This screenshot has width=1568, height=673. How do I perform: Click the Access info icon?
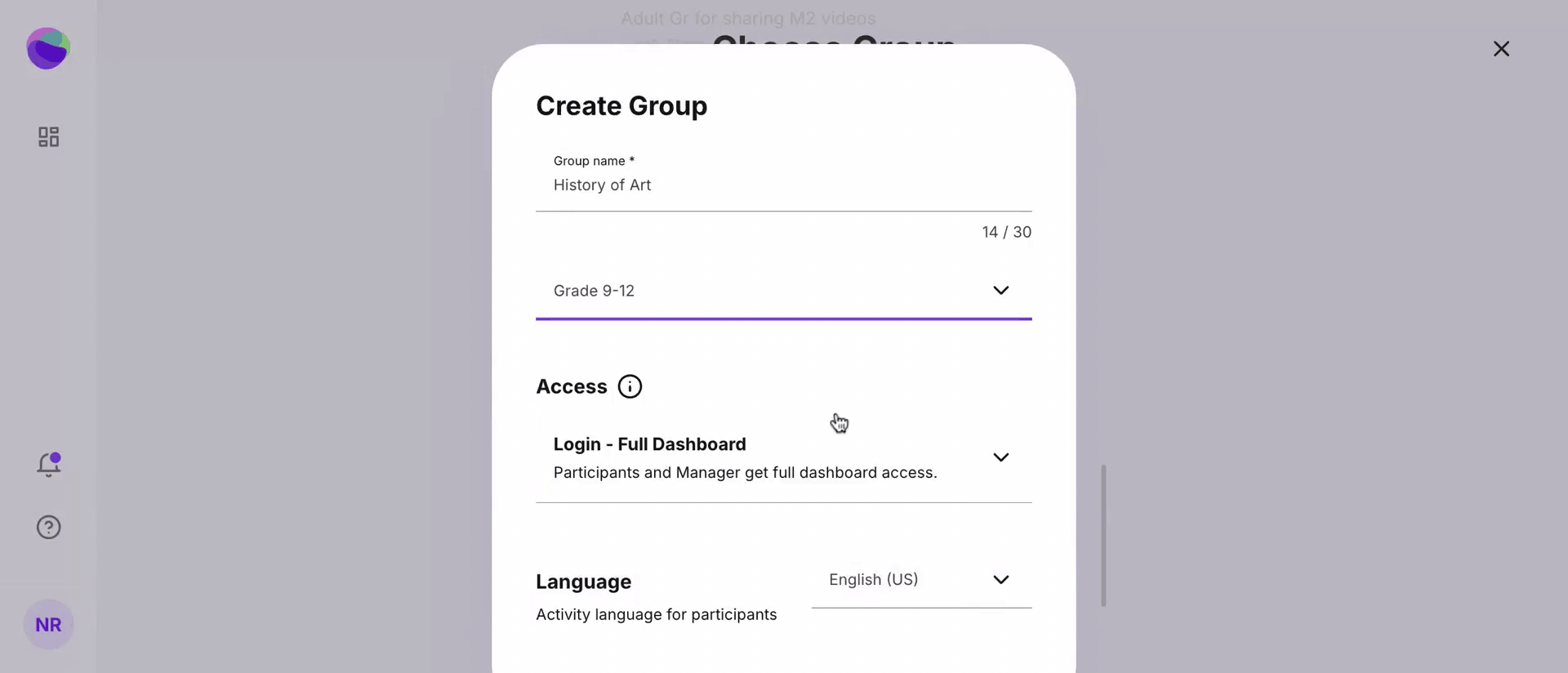click(x=630, y=386)
